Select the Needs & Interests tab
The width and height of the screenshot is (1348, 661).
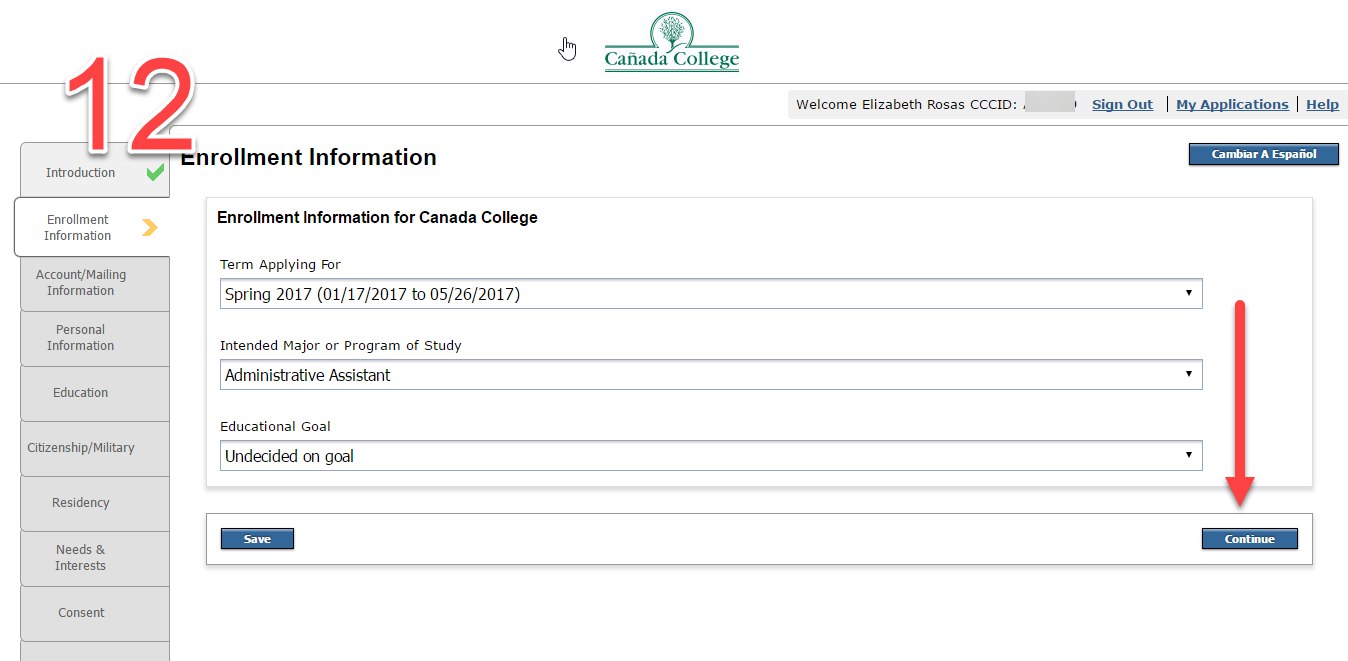point(81,558)
